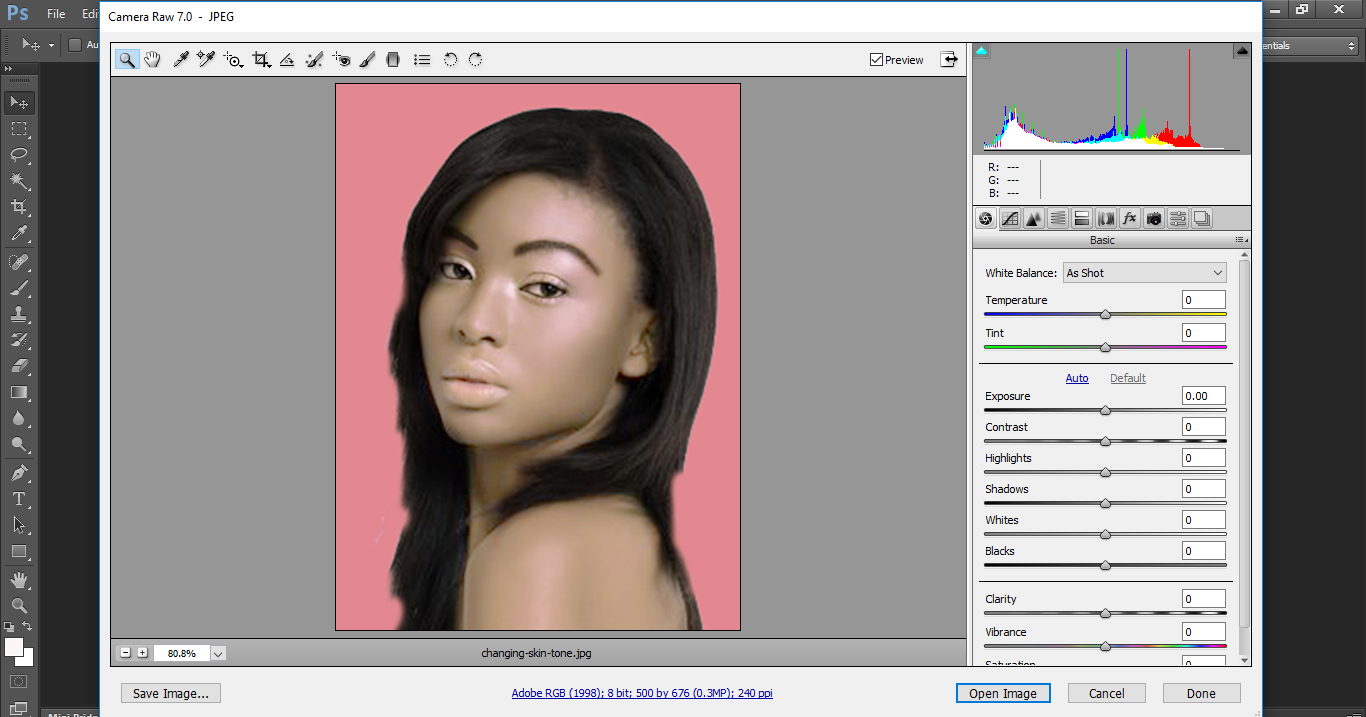Click the Shadows slider handle
The image size is (1366, 717).
pos(1105,503)
